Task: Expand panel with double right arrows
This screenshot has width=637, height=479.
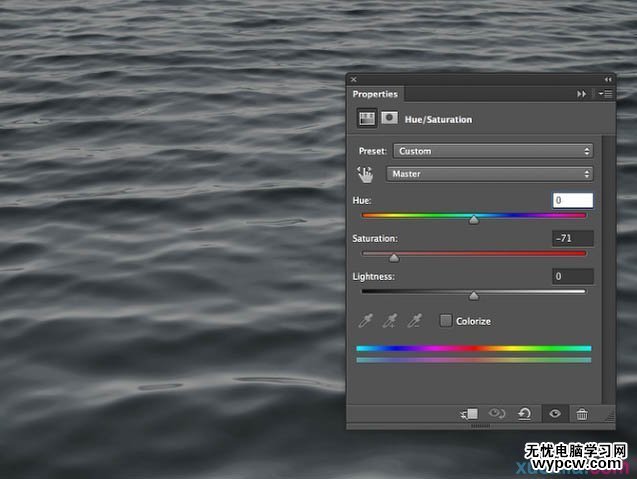Action: pyautogui.click(x=582, y=94)
